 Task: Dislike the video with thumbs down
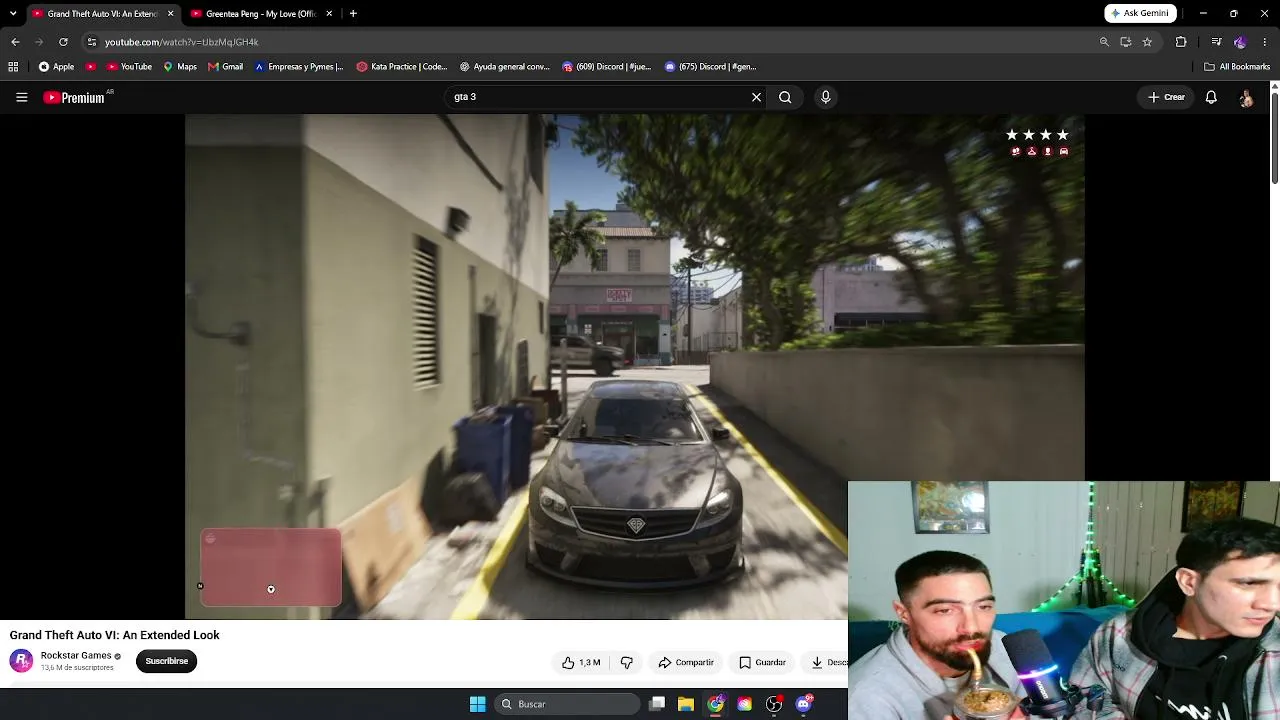click(627, 662)
